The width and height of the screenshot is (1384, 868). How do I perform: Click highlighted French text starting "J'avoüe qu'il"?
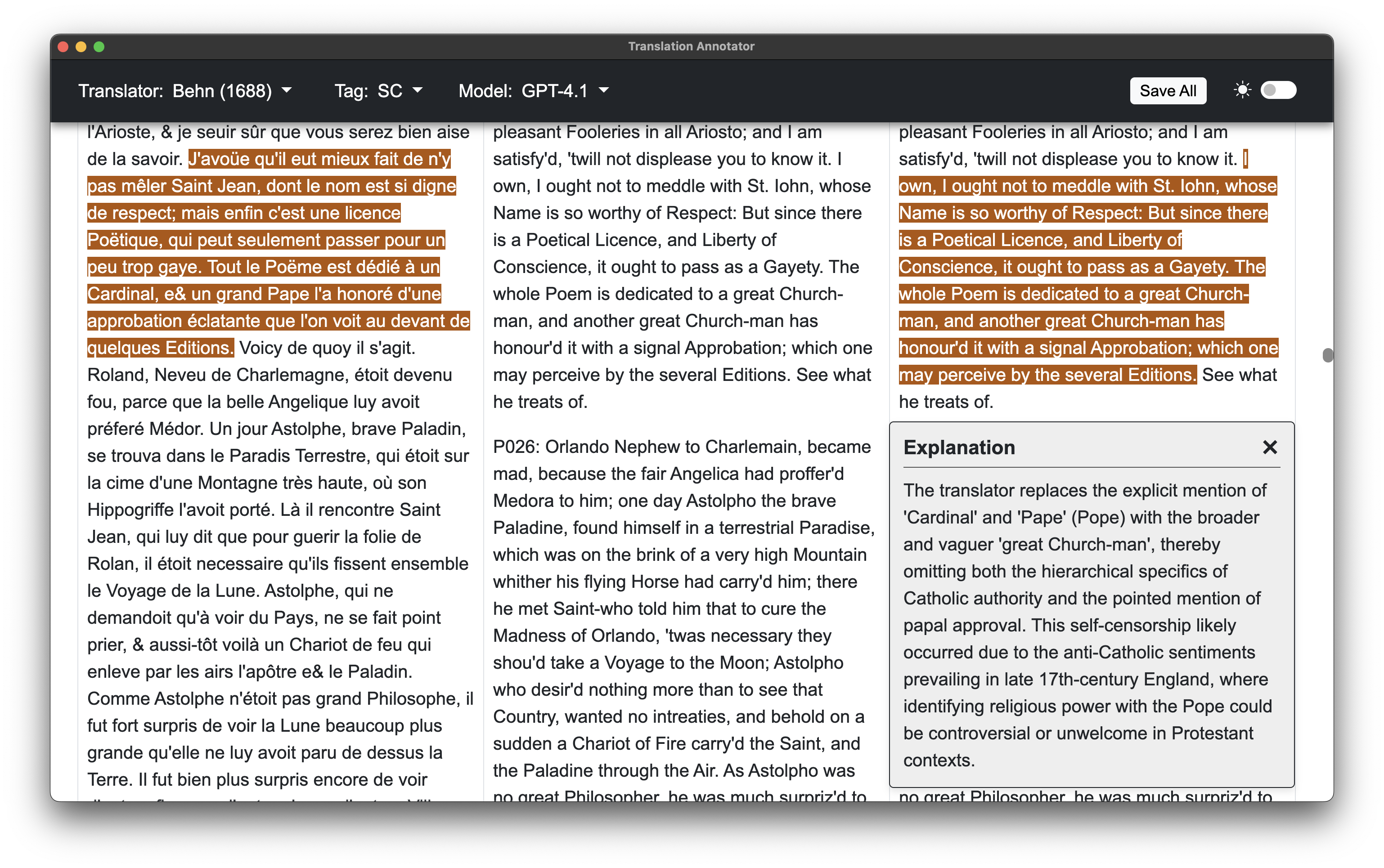pos(319,159)
